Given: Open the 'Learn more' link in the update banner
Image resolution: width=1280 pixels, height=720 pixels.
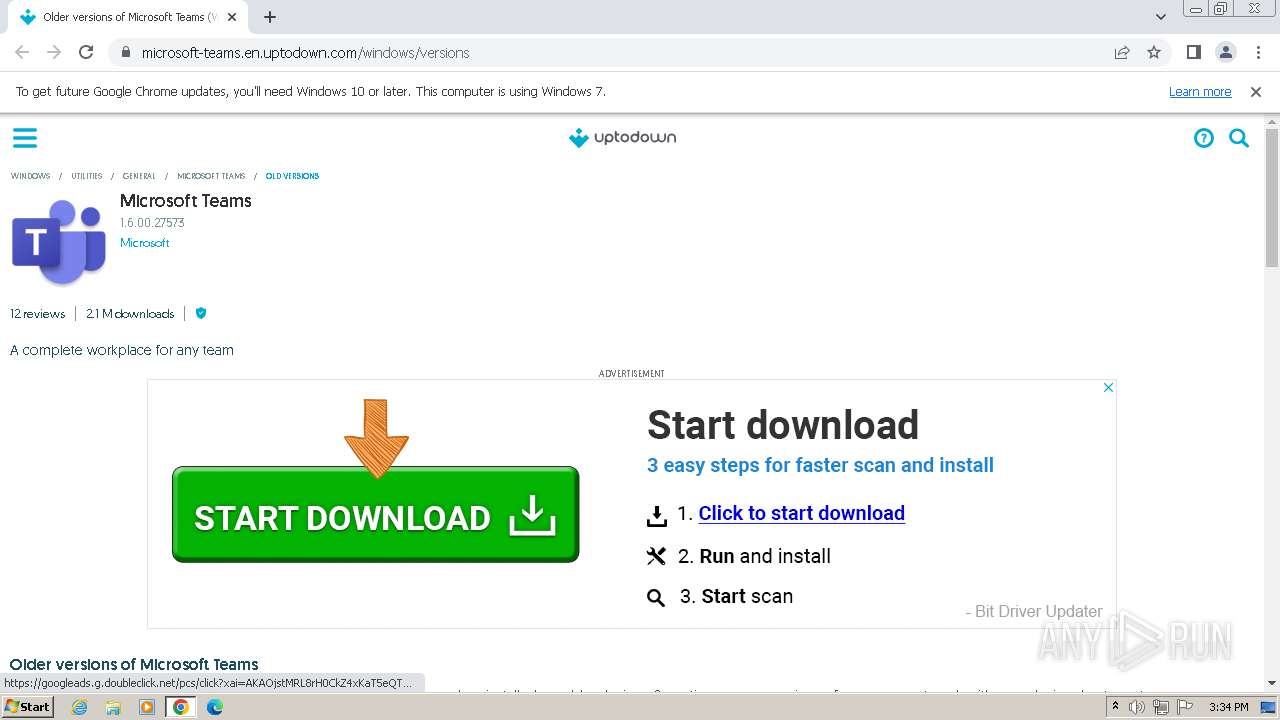Looking at the screenshot, I should pyautogui.click(x=1200, y=91).
